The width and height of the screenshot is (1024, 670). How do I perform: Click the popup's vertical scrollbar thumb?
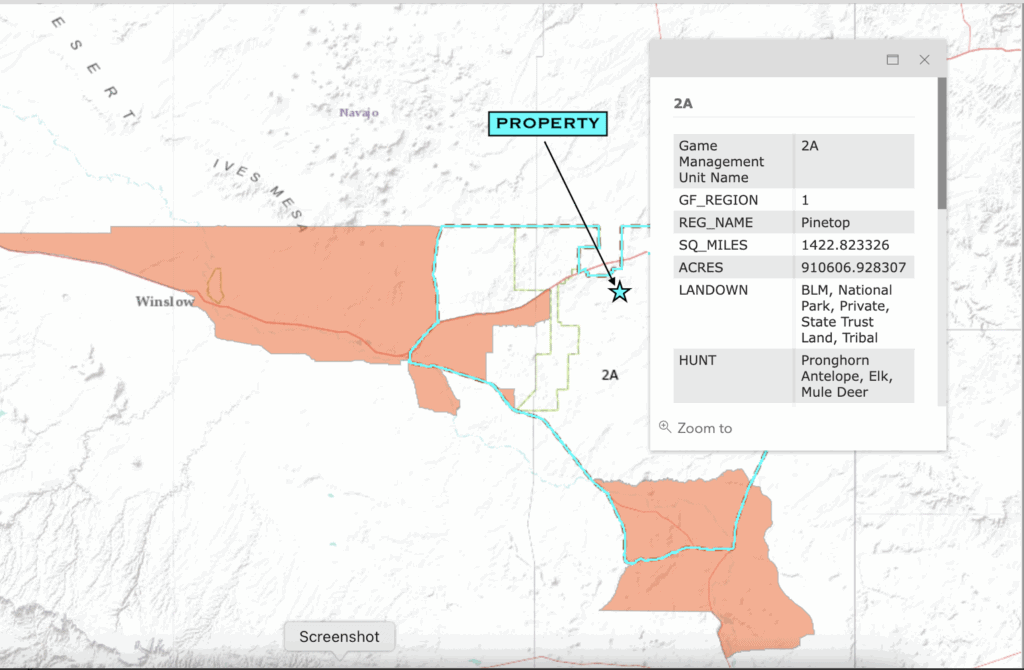coord(941,145)
